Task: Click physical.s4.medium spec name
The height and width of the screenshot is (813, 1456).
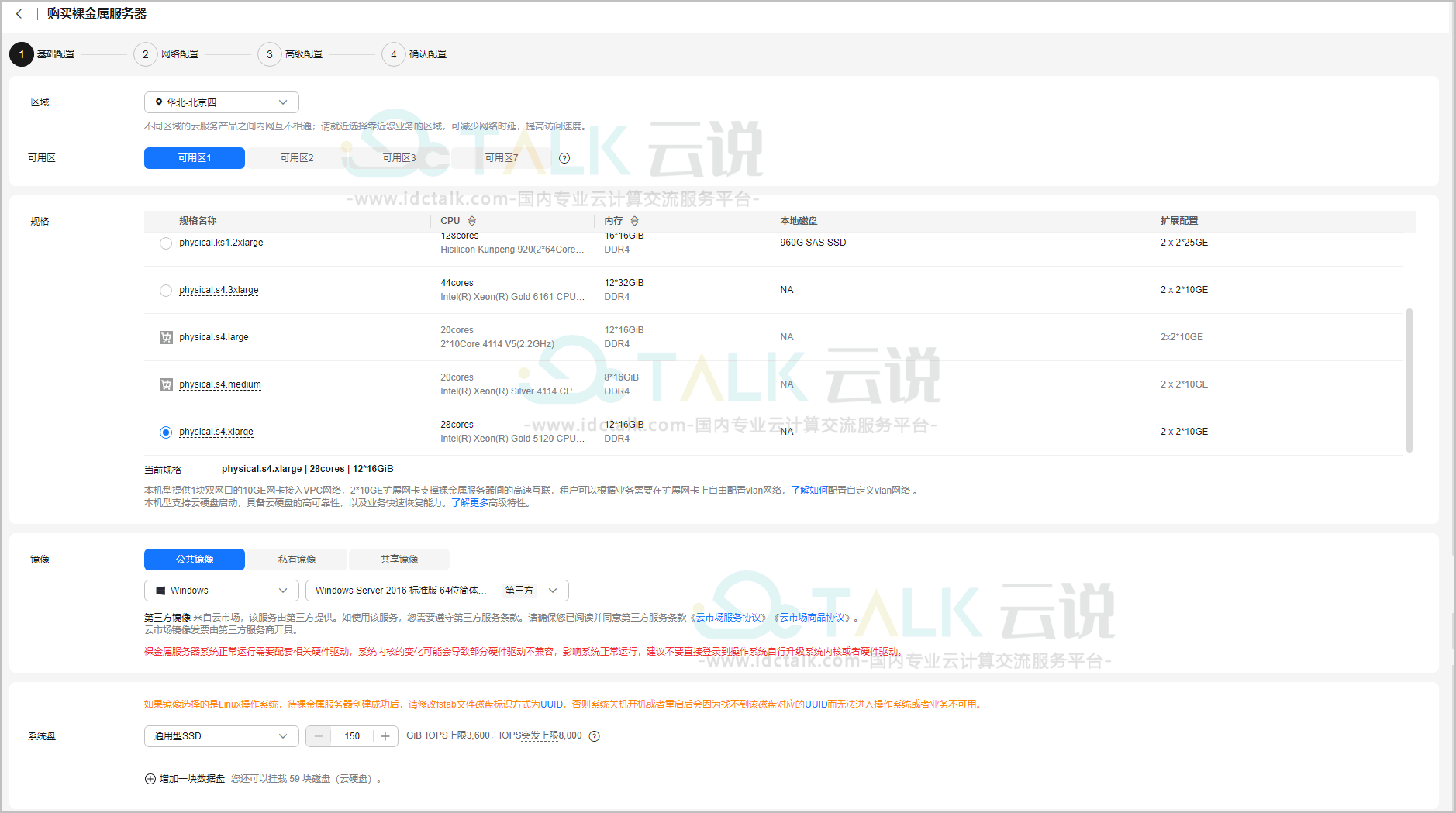Action: (x=220, y=384)
